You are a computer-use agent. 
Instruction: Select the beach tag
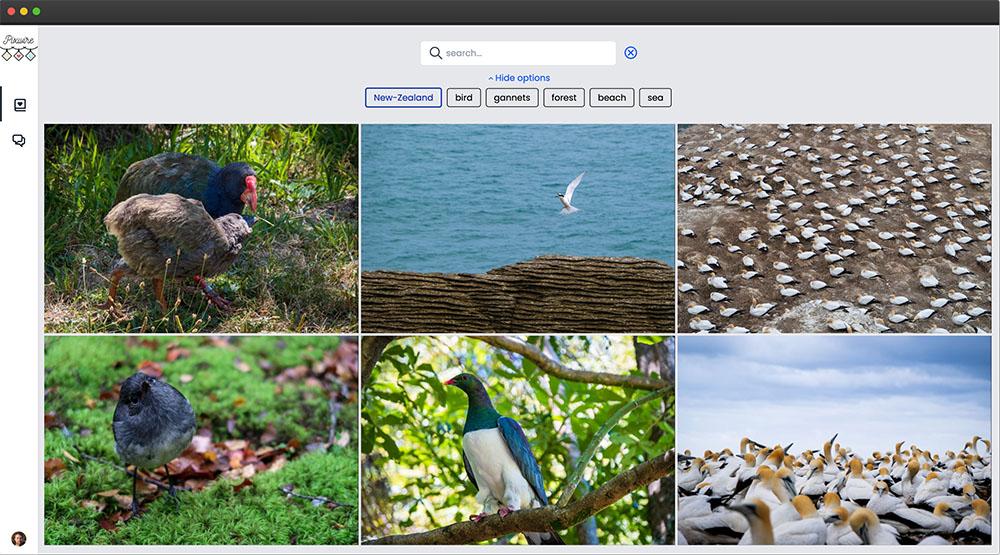[x=612, y=98]
